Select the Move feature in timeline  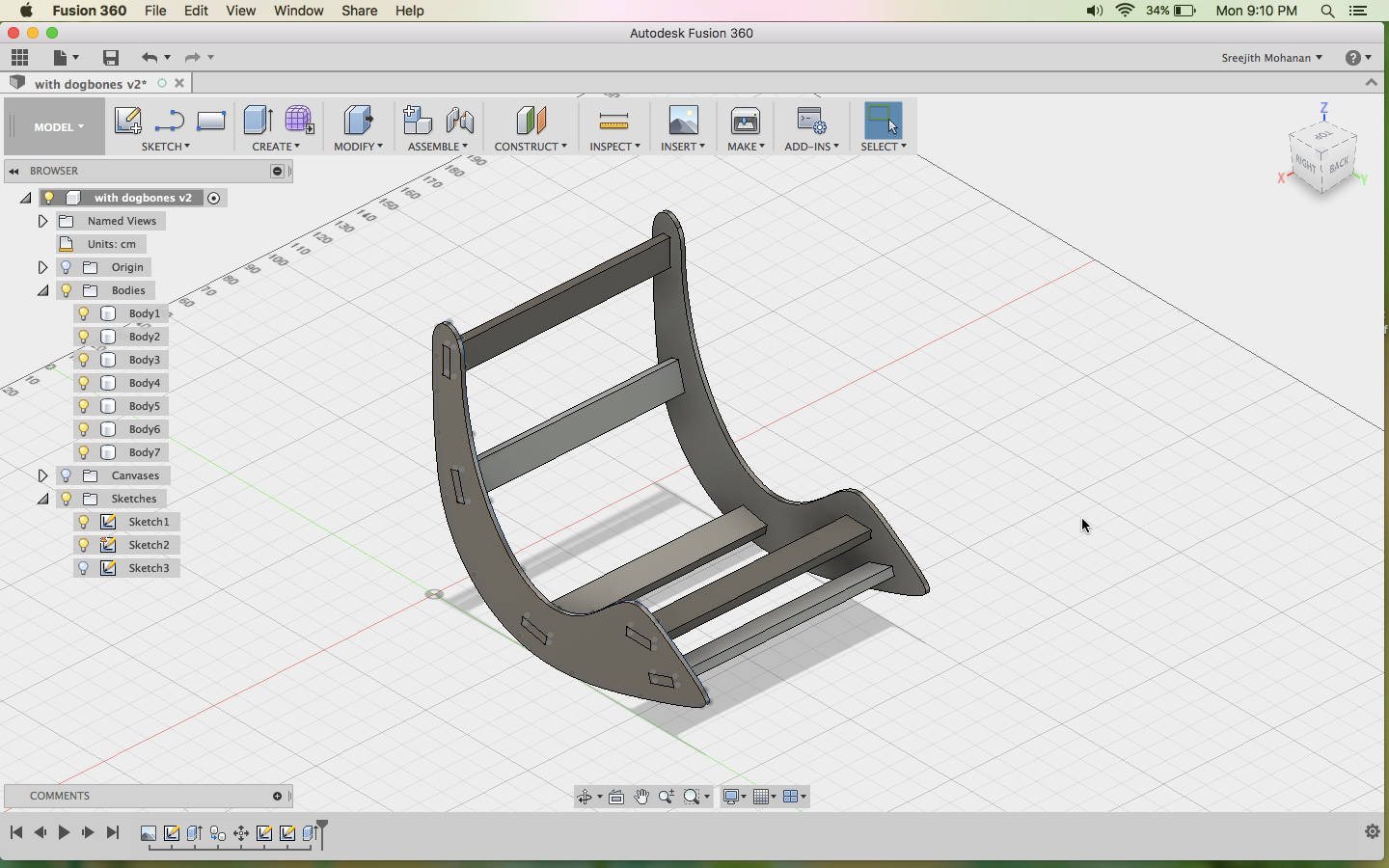point(241,833)
